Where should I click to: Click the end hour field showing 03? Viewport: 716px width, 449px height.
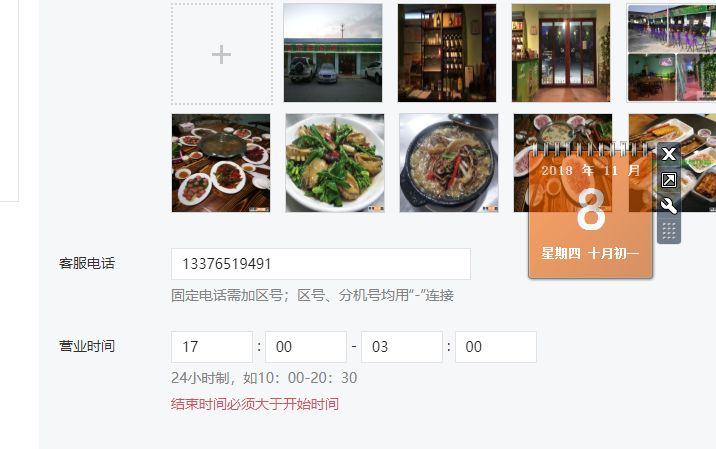(402, 347)
